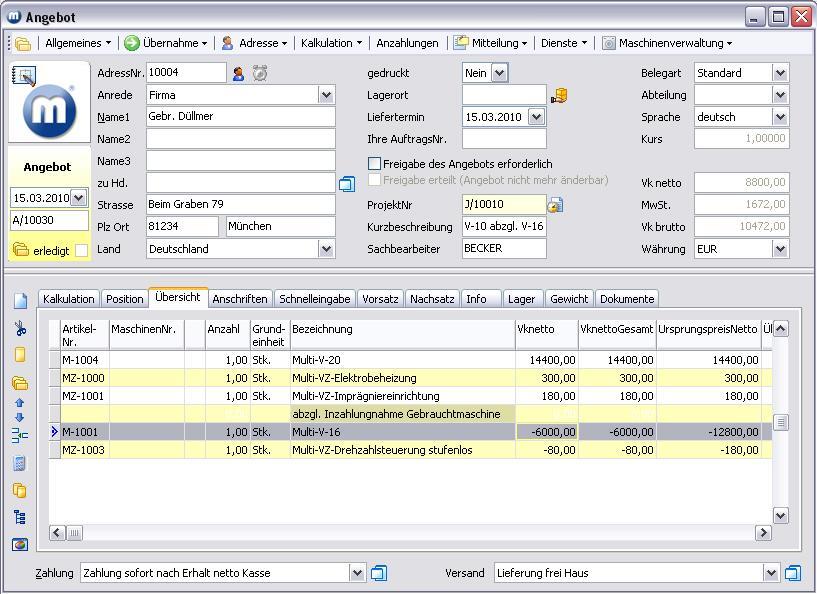The image size is (817, 594).
Task: Expand the Anrede dropdown
Action: (326, 95)
